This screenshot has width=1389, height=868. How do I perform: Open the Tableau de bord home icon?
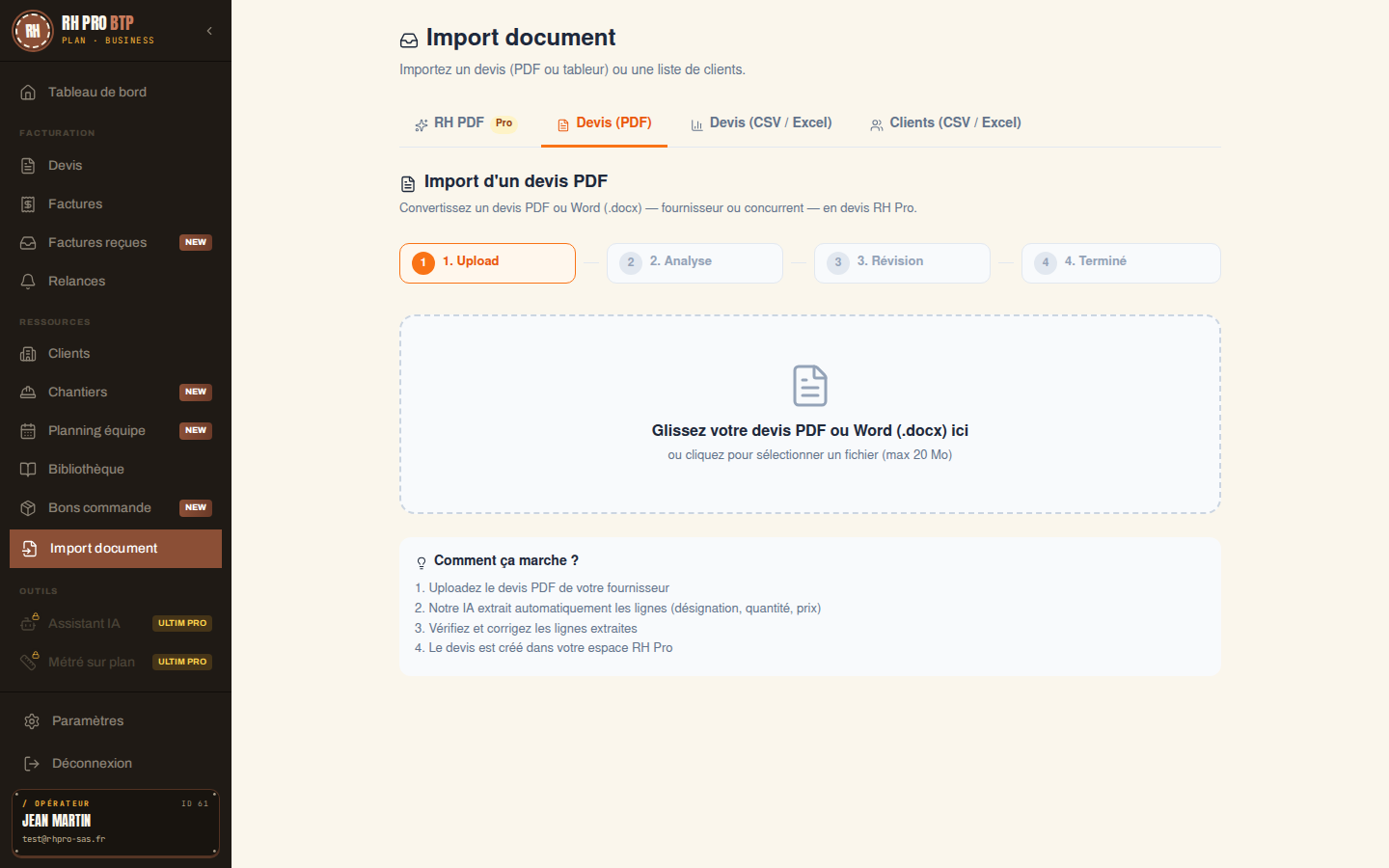[x=28, y=93]
